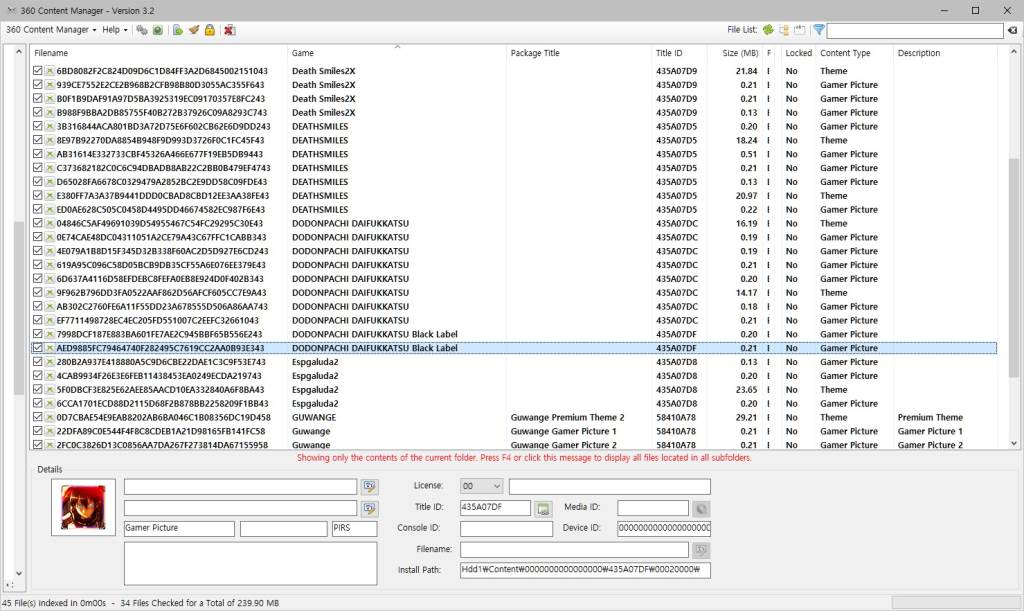1024x611 pixels.
Task: Open the 360 Content Manager menu
Action: click(51, 30)
